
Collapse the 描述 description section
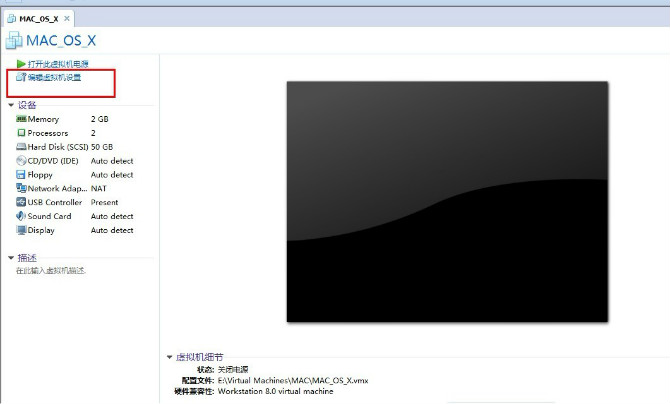click(10, 257)
